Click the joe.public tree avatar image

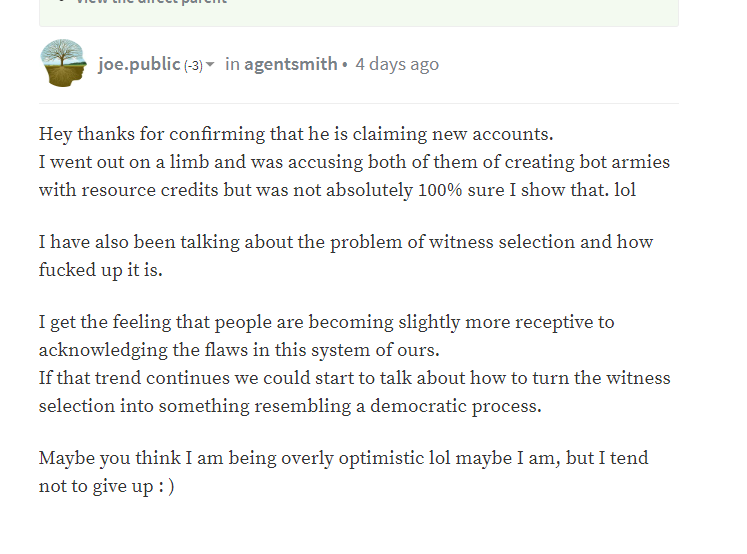coord(64,63)
